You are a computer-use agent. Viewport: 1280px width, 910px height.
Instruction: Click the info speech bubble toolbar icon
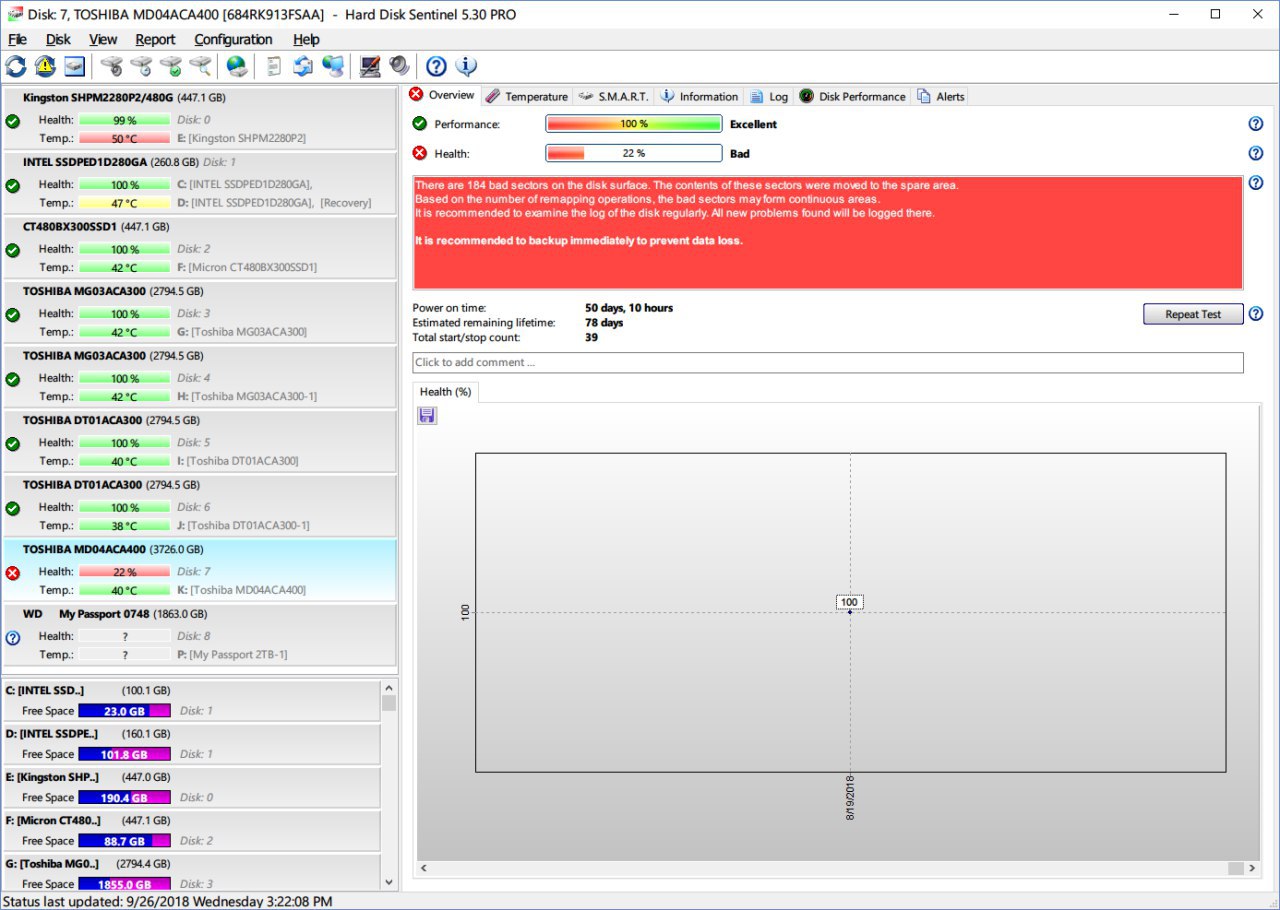(x=466, y=66)
